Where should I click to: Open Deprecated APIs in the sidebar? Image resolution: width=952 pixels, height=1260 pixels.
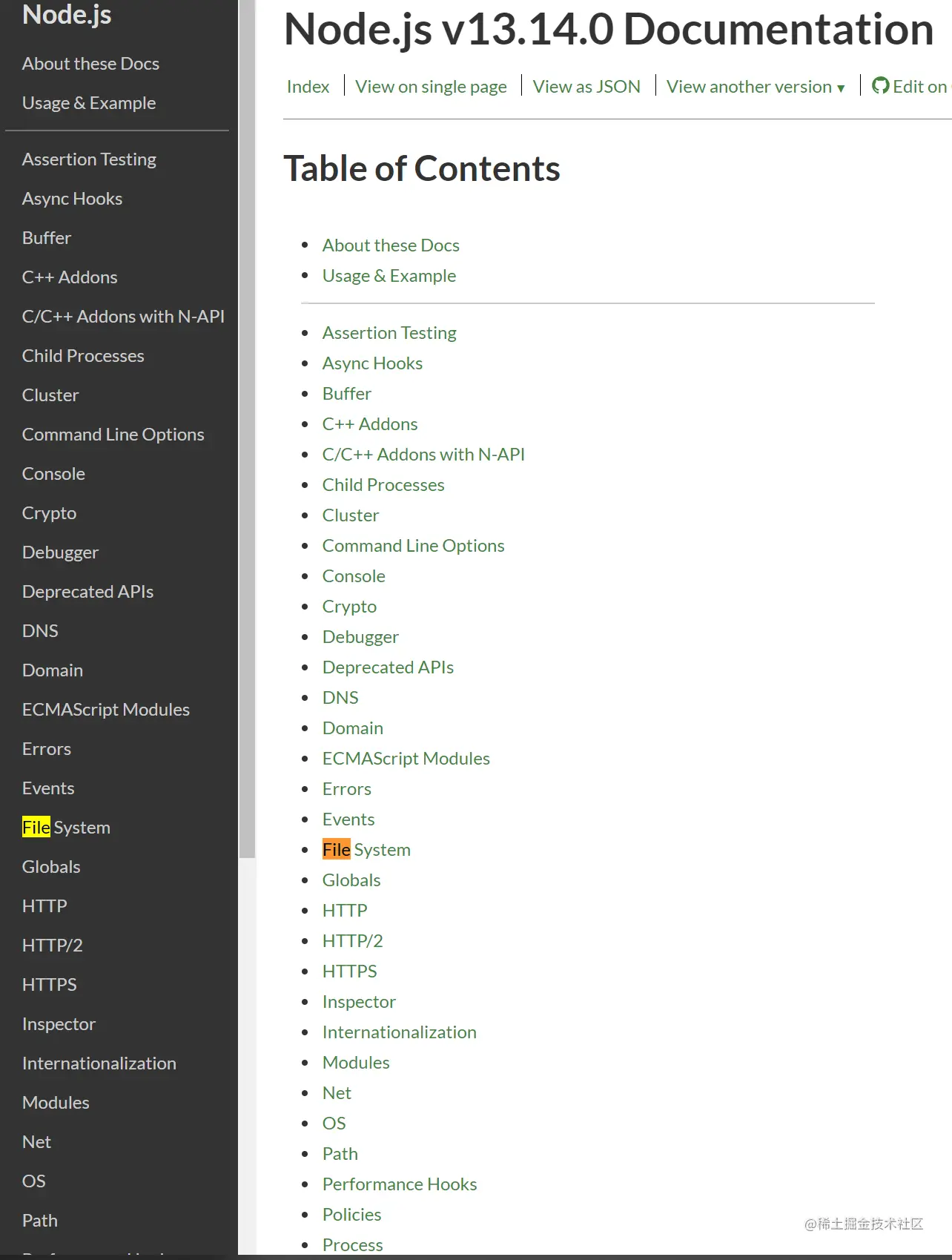[87, 592]
